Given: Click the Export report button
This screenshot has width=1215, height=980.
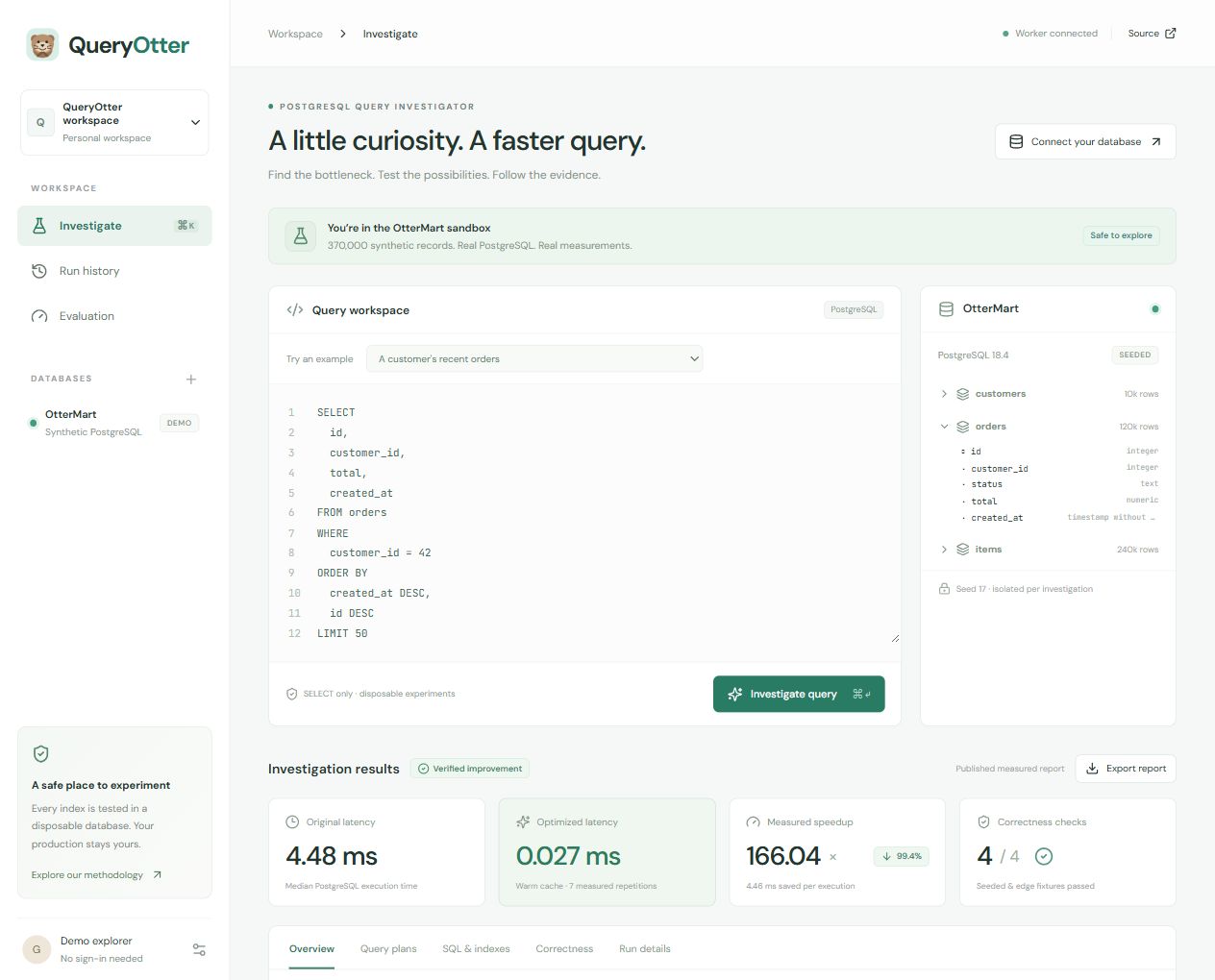Looking at the screenshot, I should pyautogui.click(x=1126, y=769).
